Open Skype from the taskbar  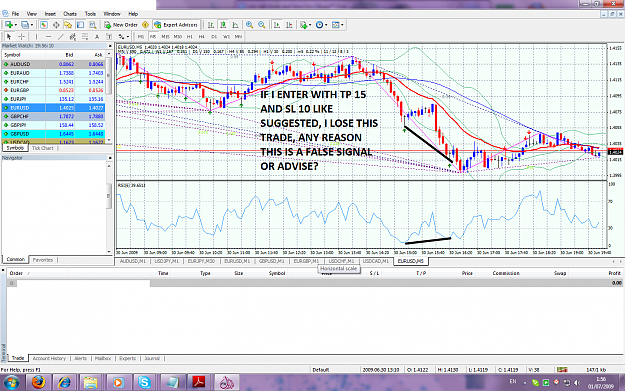click(144, 382)
